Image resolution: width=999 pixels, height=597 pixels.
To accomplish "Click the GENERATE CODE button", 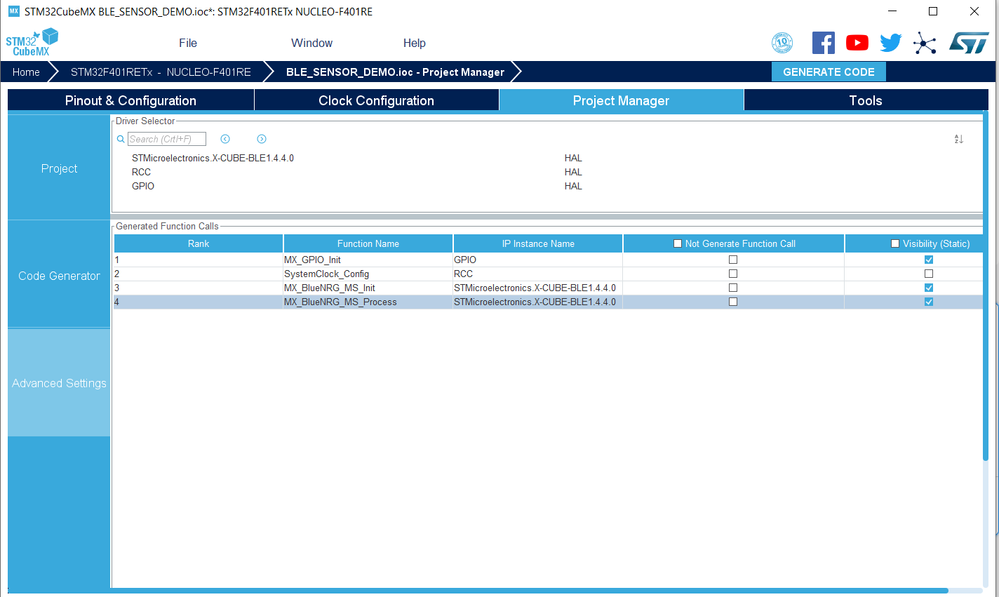I will coord(828,72).
